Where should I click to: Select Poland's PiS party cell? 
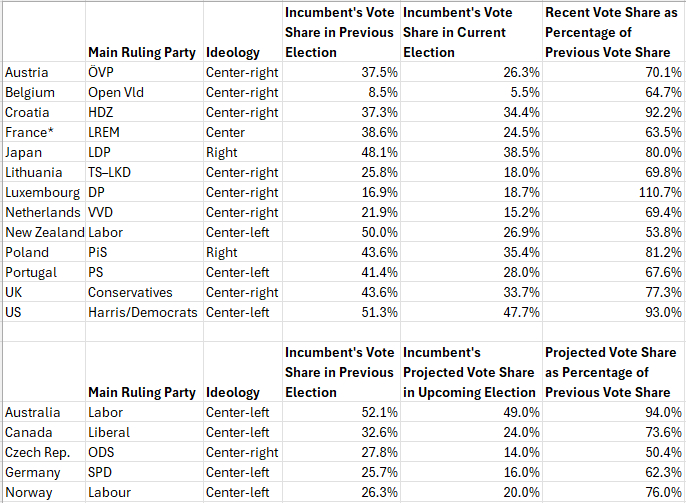[x=143, y=252]
